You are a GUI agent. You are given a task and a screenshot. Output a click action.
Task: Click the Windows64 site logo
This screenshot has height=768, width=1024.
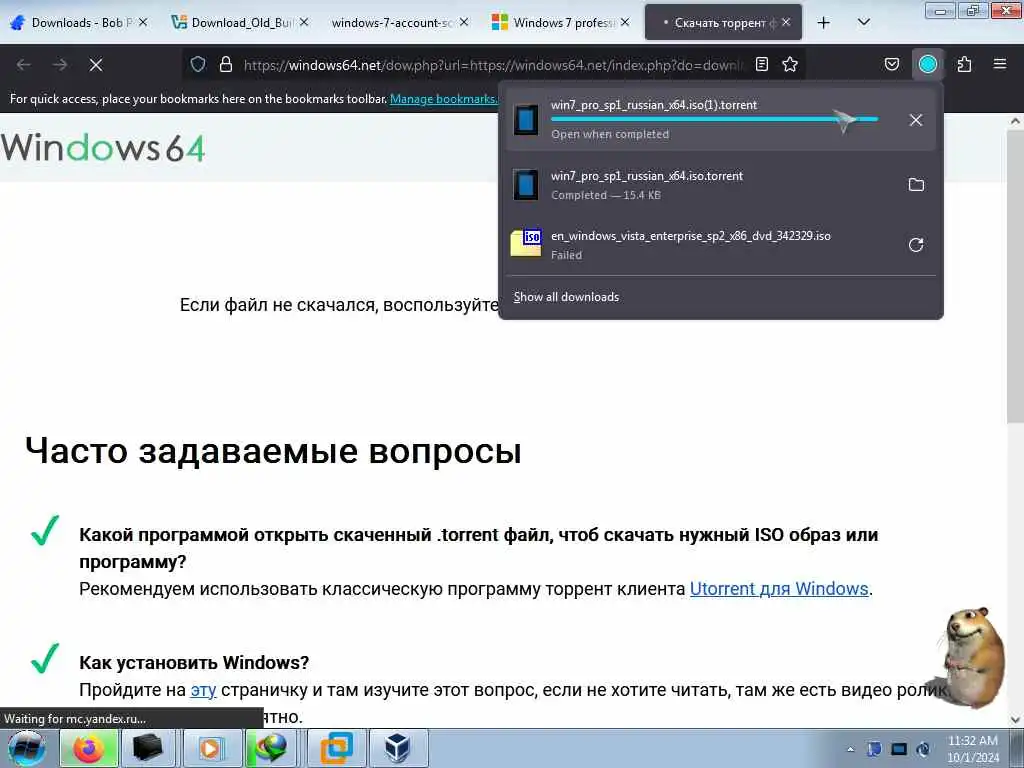(103, 148)
